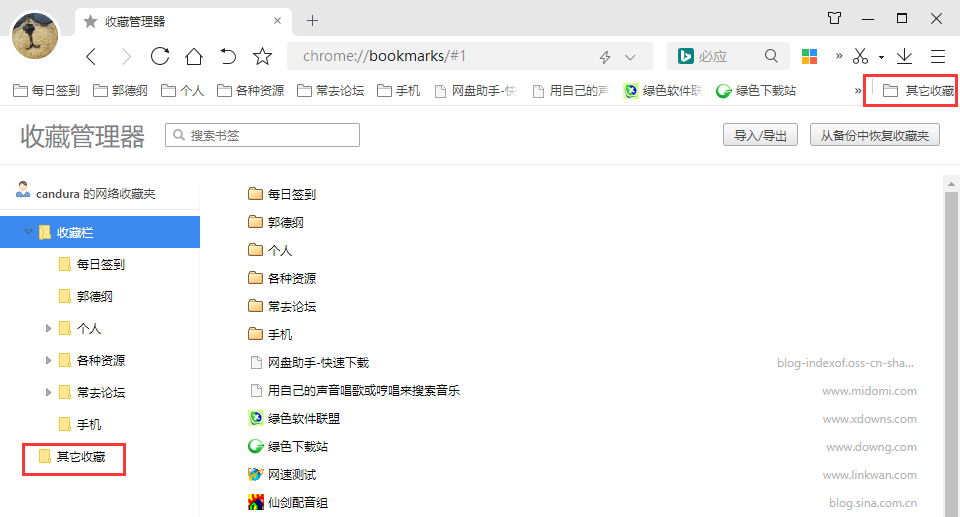
Task: Open 绿色下载站 bookmark in bookmarks bar
Action: 756,91
